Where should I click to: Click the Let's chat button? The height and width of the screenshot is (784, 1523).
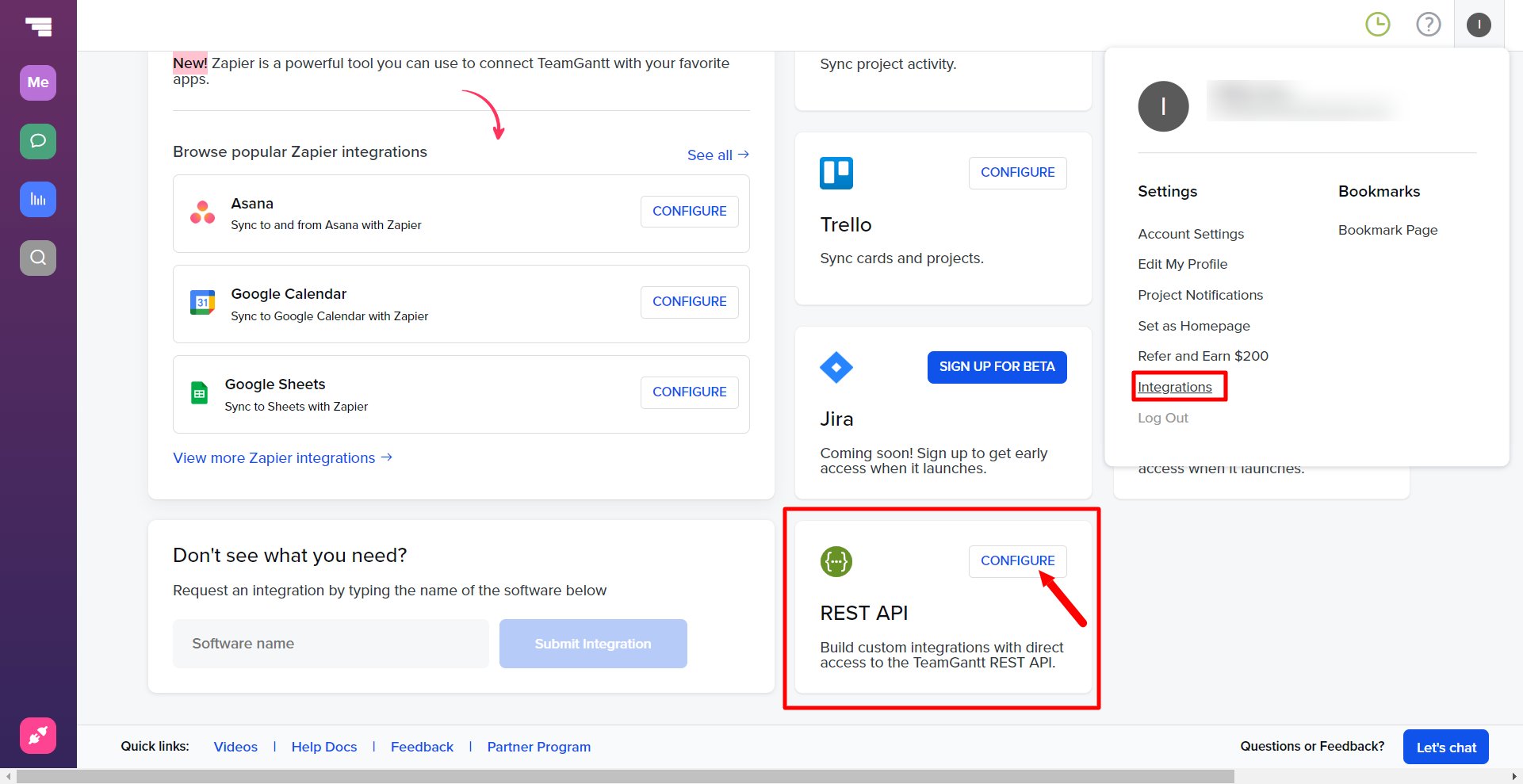tap(1446, 747)
